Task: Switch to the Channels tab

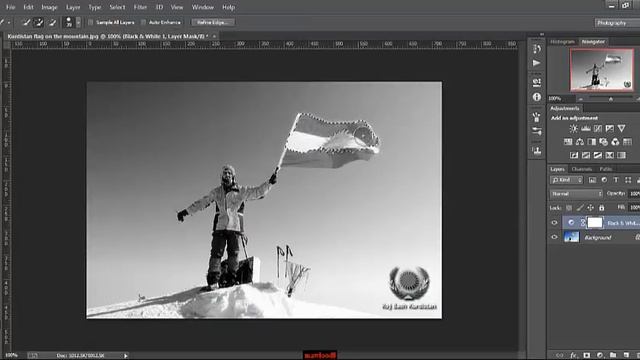Action: [x=582, y=169]
